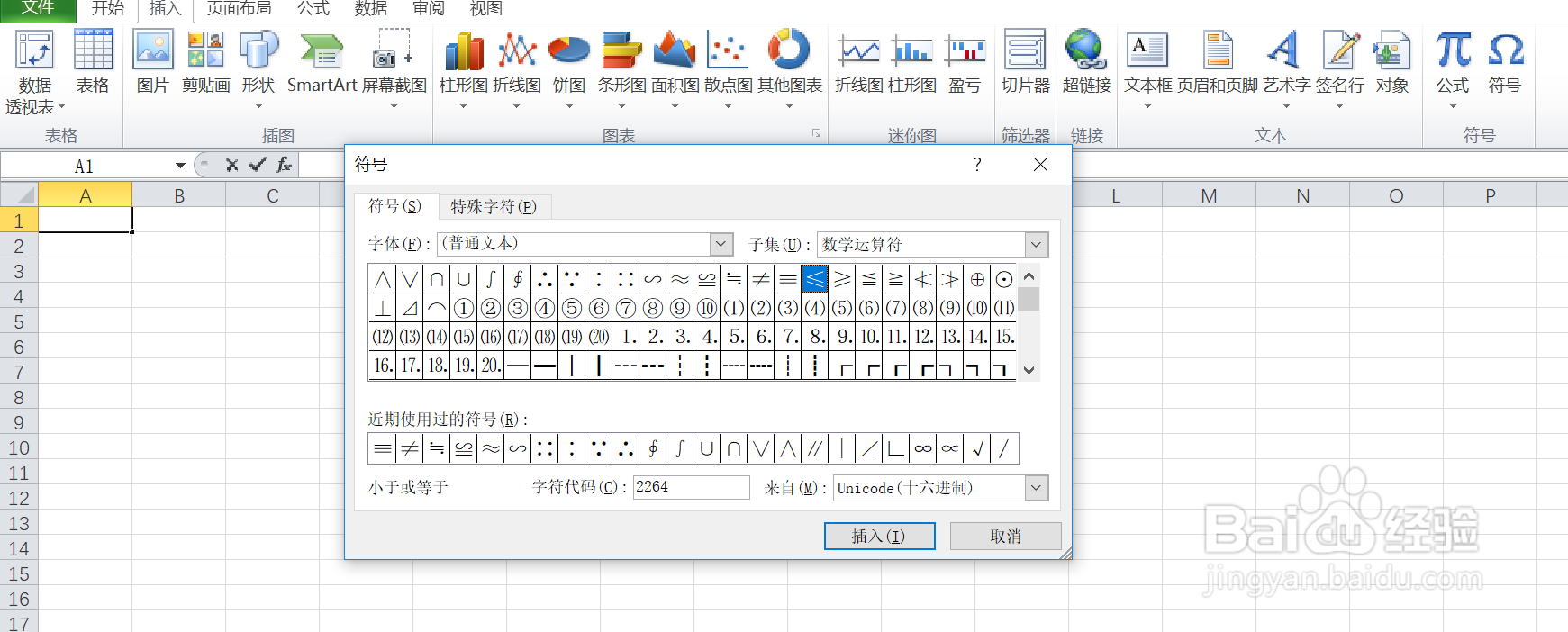The image size is (1568, 632).
Task: Open the 来自 Unicode encoding dropdown
Action: coord(1037,488)
